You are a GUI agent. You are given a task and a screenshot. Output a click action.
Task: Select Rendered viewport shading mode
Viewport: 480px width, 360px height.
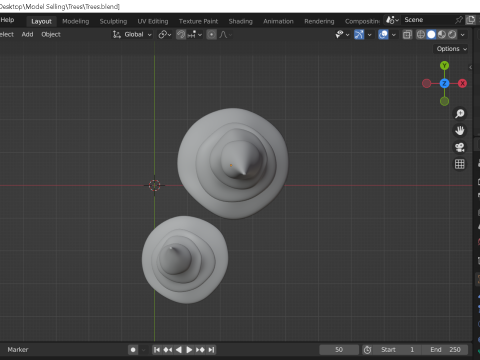pos(452,34)
